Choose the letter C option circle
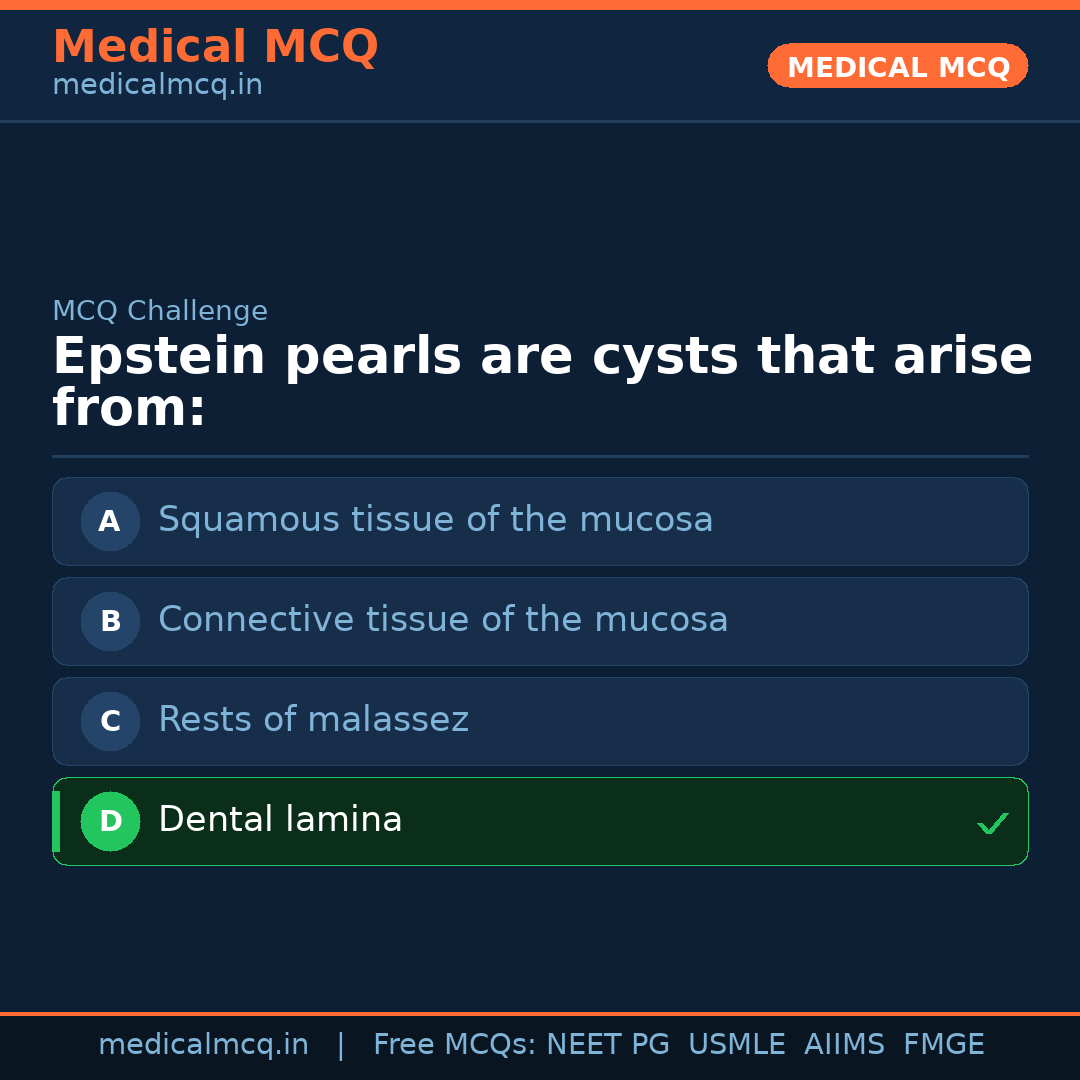The width and height of the screenshot is (1080, 1080). pyautogui.click(x=110, y=721)
